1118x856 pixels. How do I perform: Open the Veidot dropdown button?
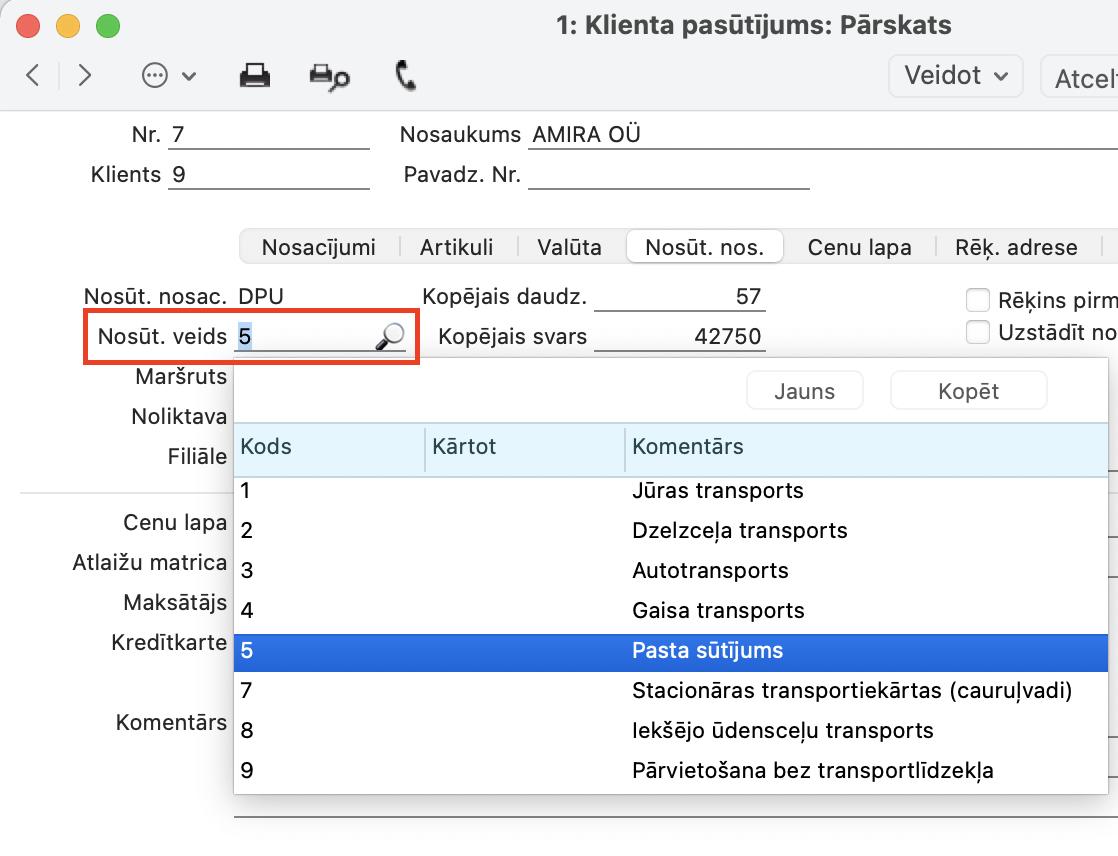coord(955,76)
